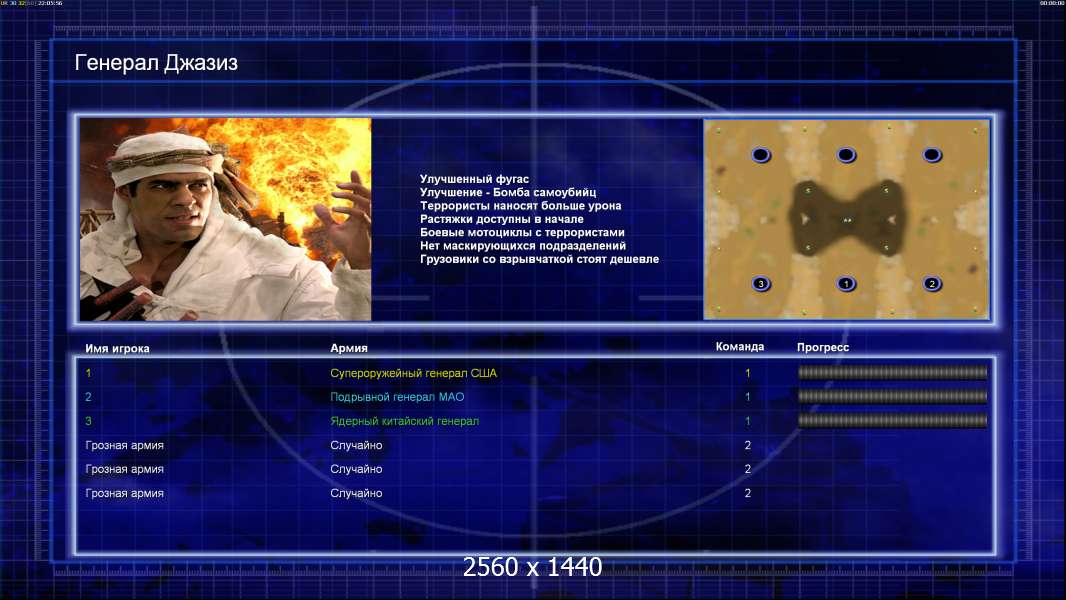Click progress bar of player 2
Viewport: 1066px width, 600px height.
click(x=892, y=396)
